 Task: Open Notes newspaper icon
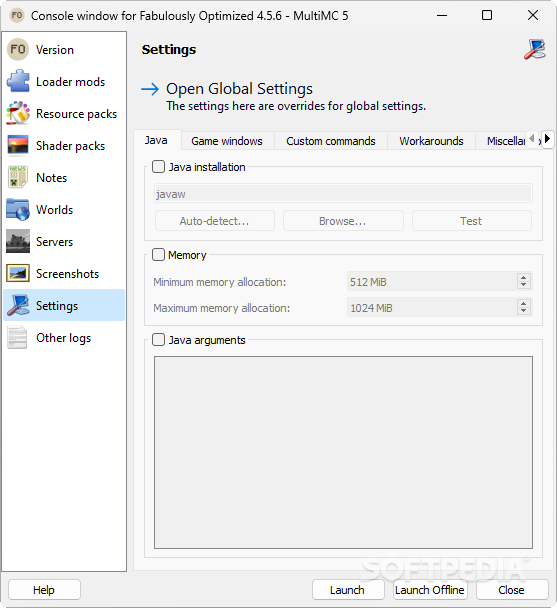(17, 178)
